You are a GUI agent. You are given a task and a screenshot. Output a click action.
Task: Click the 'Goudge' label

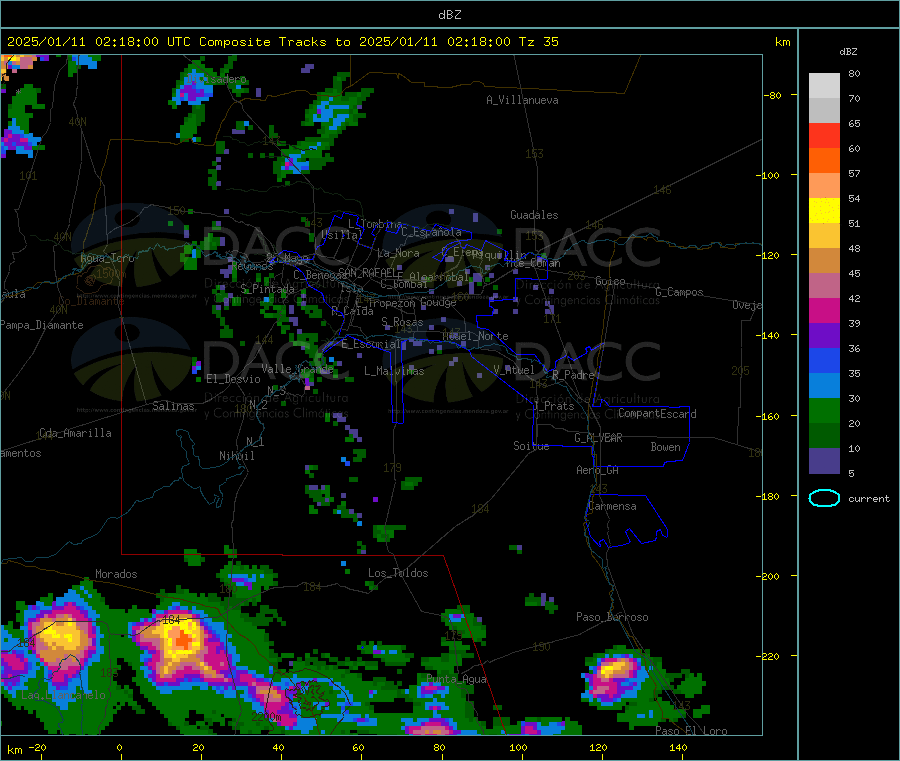(438, 302)
